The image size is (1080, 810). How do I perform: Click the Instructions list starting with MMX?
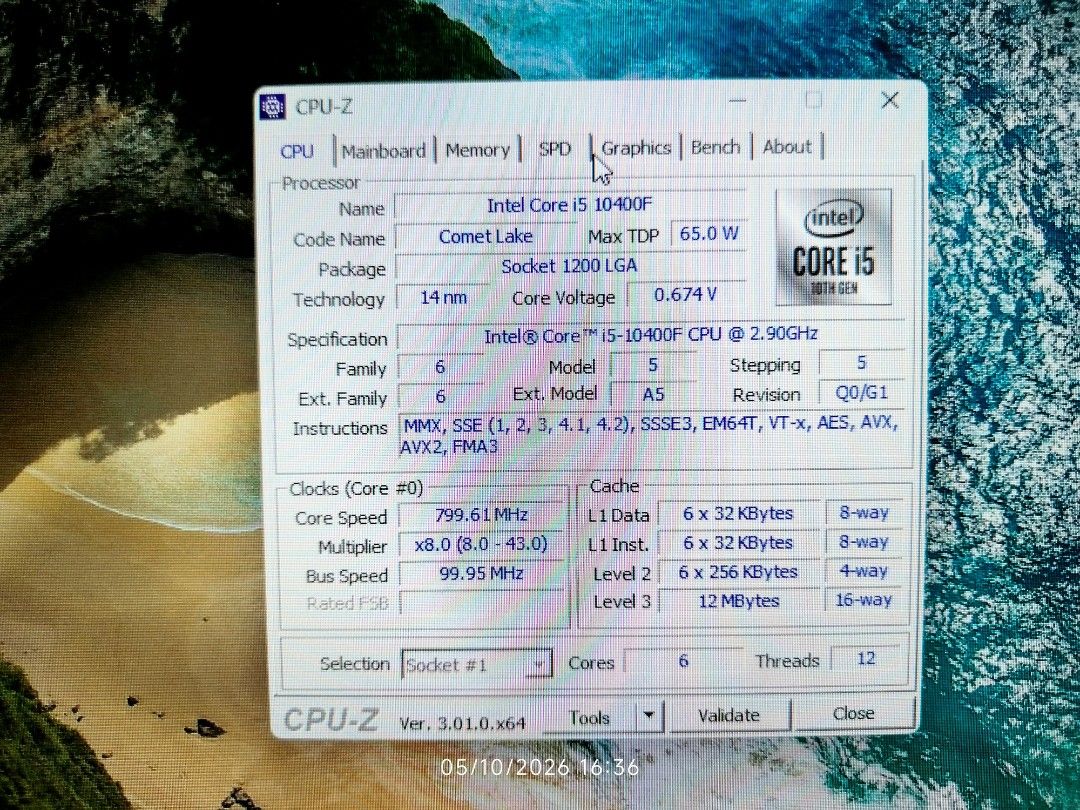click(650, 434)
